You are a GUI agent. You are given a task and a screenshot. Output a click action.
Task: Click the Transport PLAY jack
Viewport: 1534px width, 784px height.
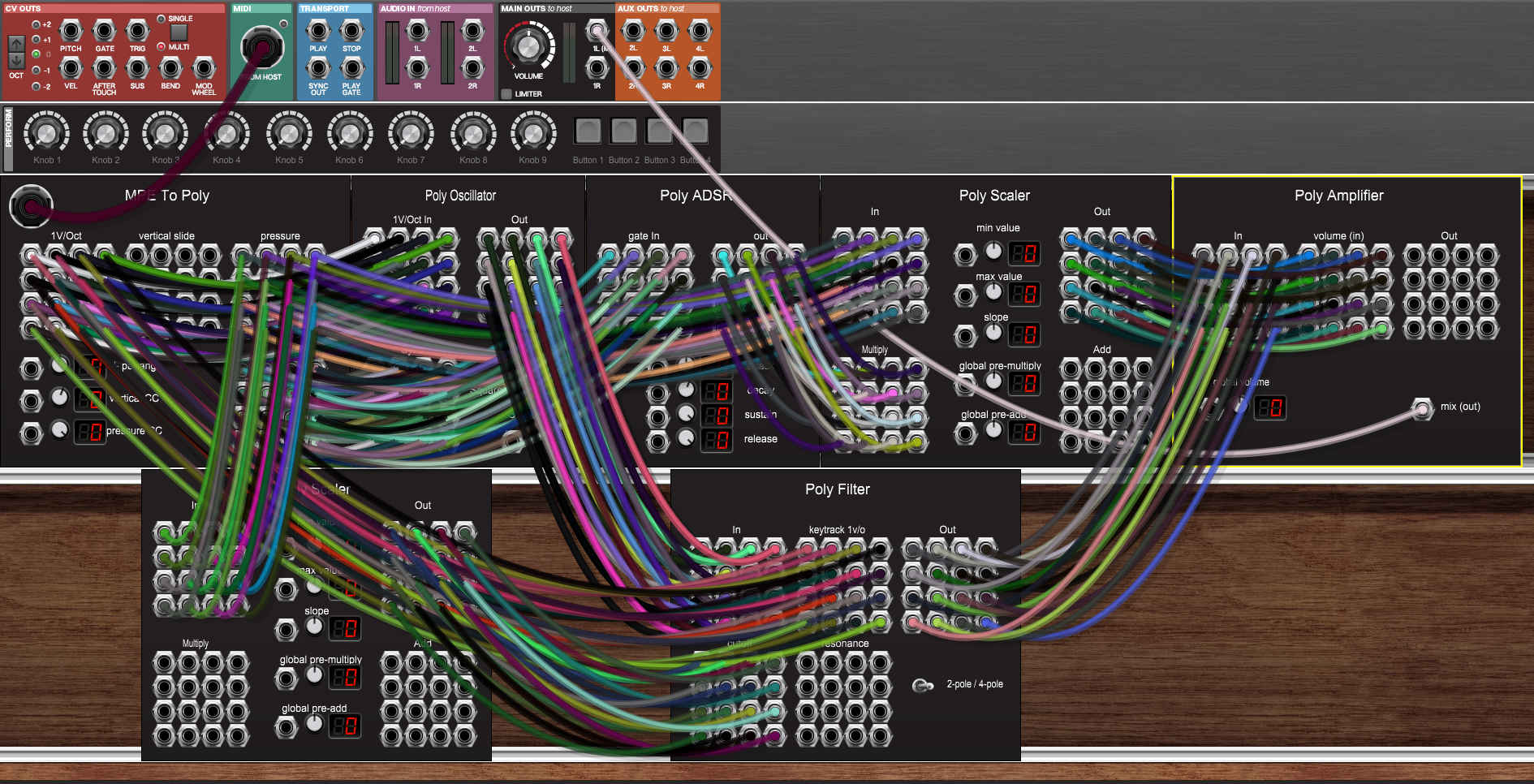point(318,32)
